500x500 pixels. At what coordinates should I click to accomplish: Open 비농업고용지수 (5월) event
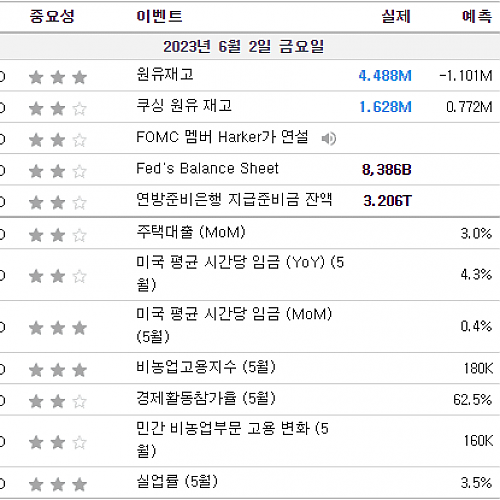pos(206,367)
